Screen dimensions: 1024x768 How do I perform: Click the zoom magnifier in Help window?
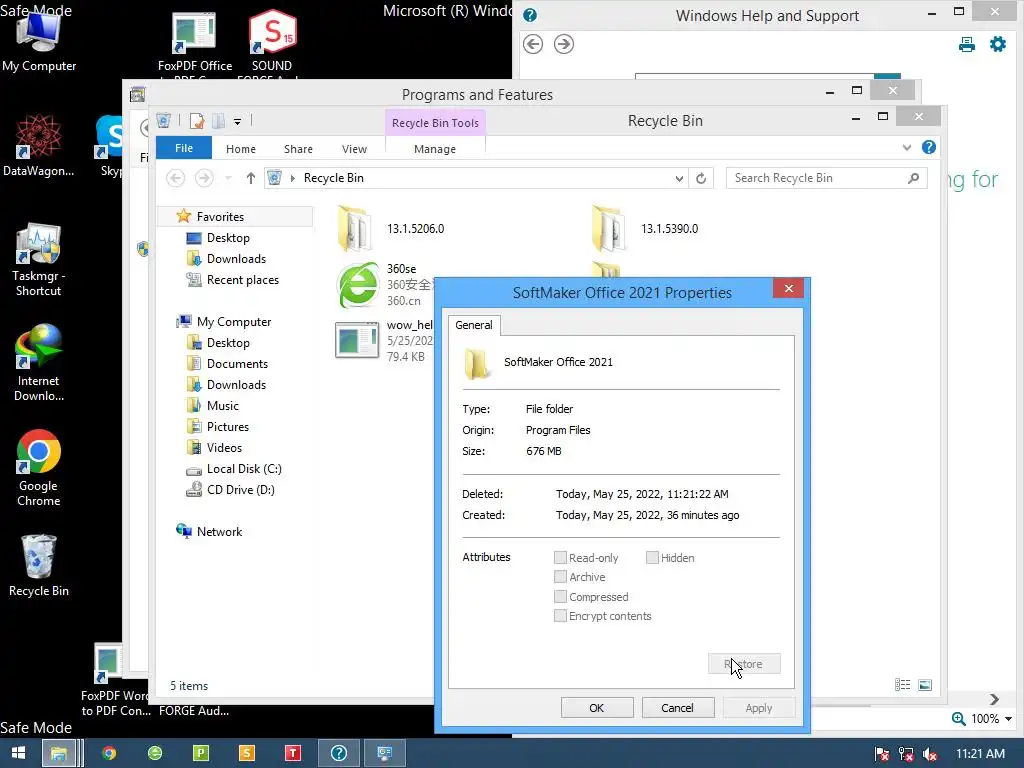pos(958,719)
